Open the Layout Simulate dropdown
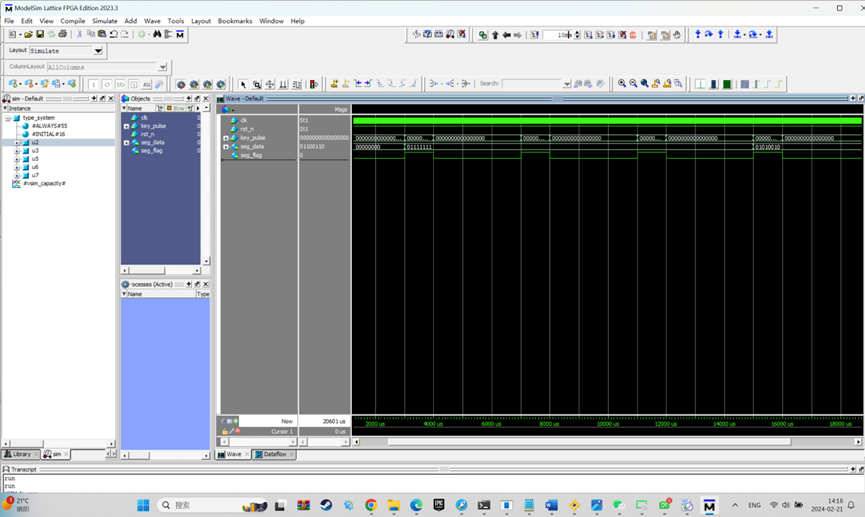The image size is (865, 517). click(x=98, y=51)
